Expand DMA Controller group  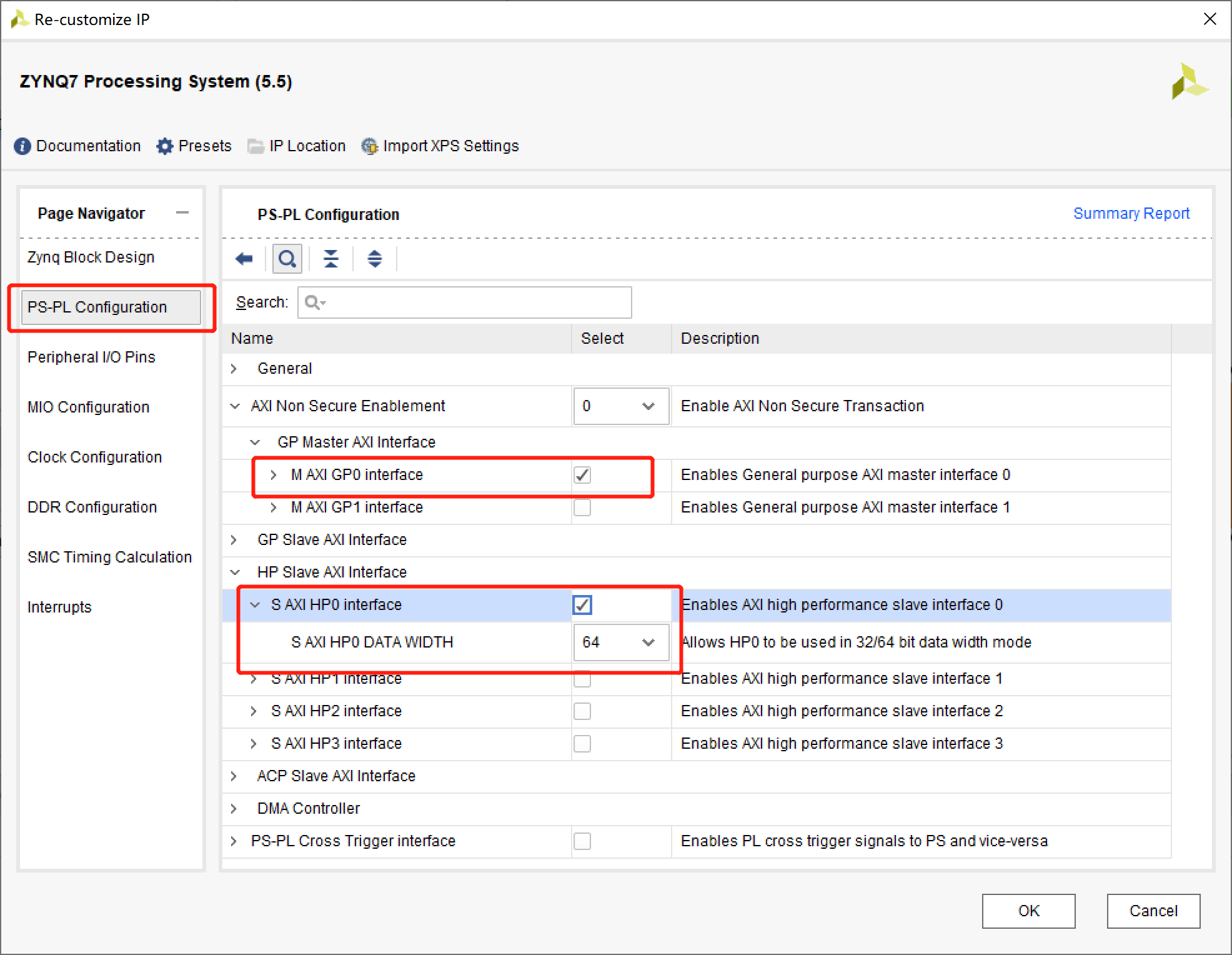point(234,809)
